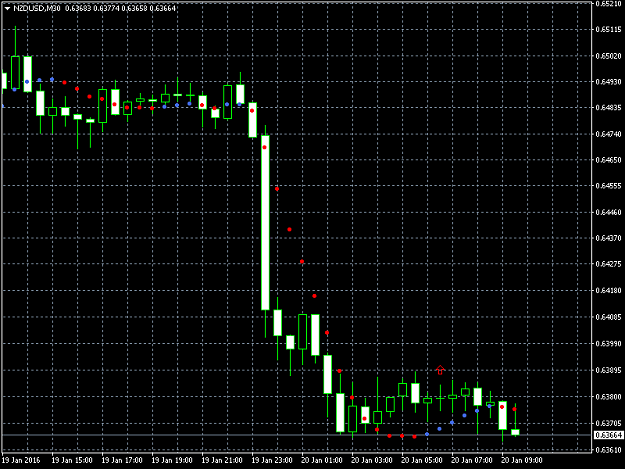Click the chart menu triangle beside NZDUSD
This screenshot has width=625, height=469.
(7, 8)
